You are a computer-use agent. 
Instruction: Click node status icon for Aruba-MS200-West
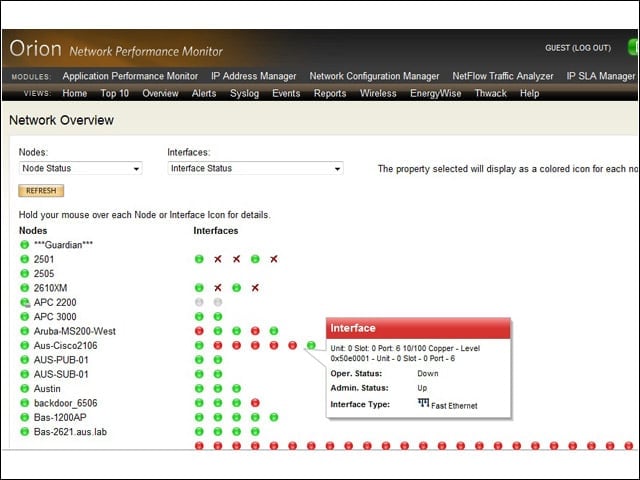click(24, 331)
